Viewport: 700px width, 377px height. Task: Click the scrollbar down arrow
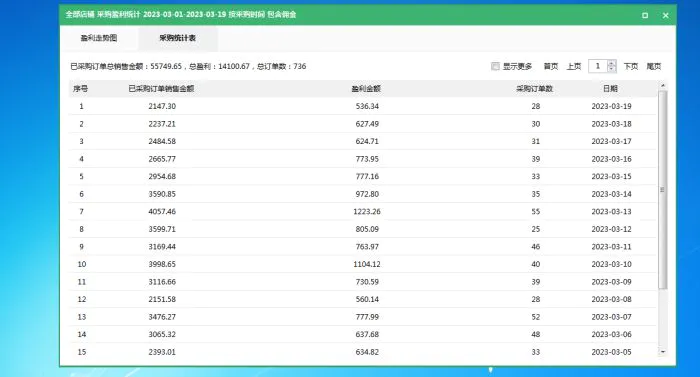point(663,352)
